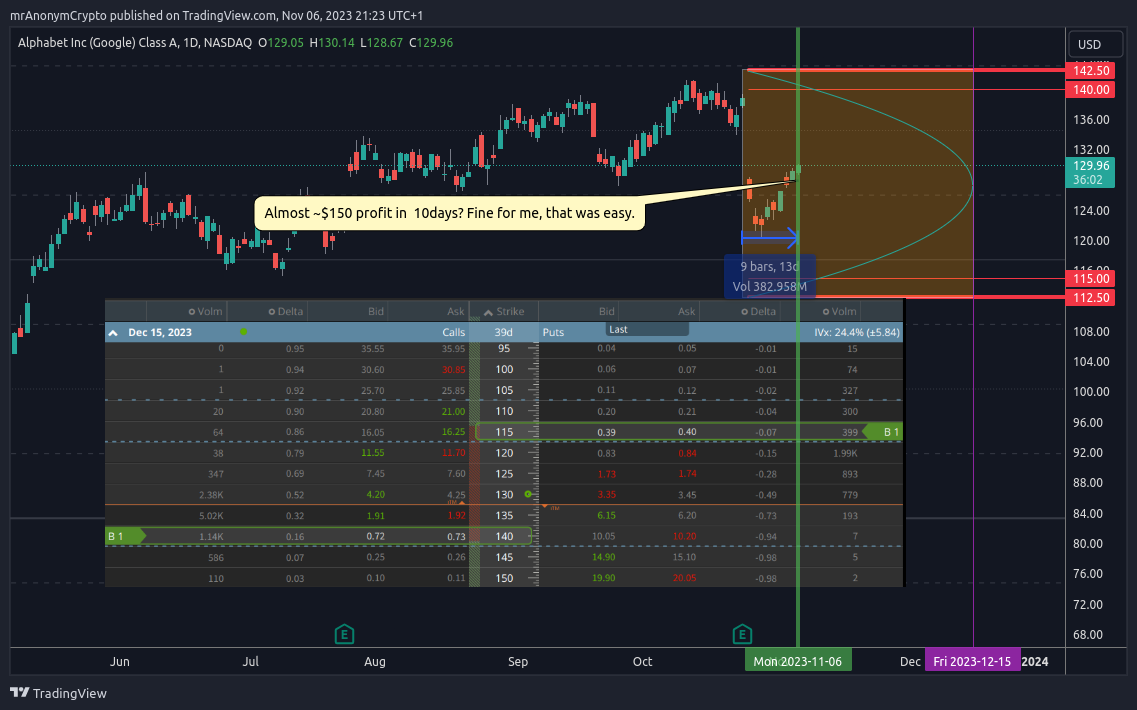Click the 142.50 red price label
The height and width of the screenshot is (710, 1137).
[1091, 70]
